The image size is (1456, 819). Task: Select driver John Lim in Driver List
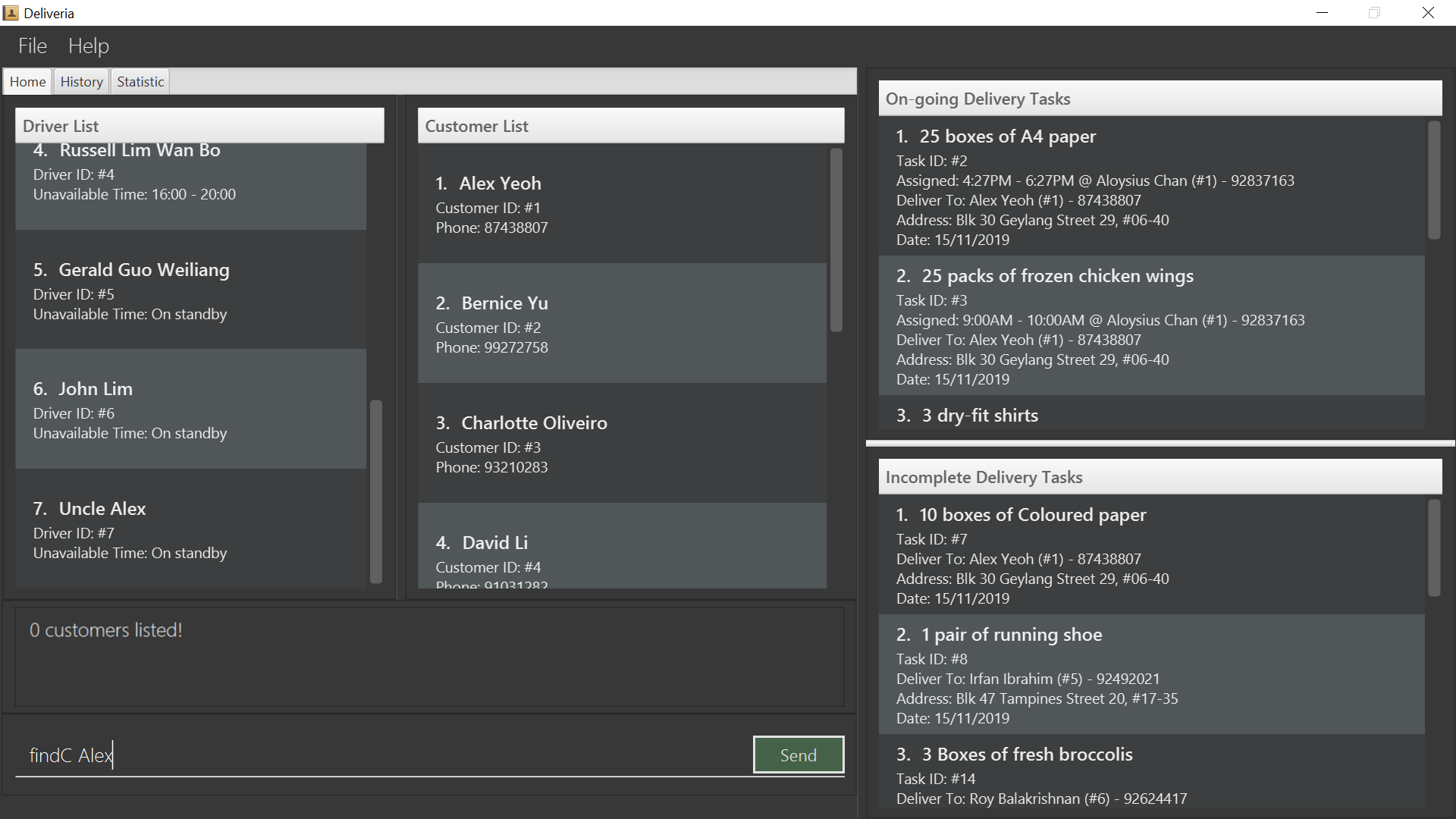tap(190, 409)
